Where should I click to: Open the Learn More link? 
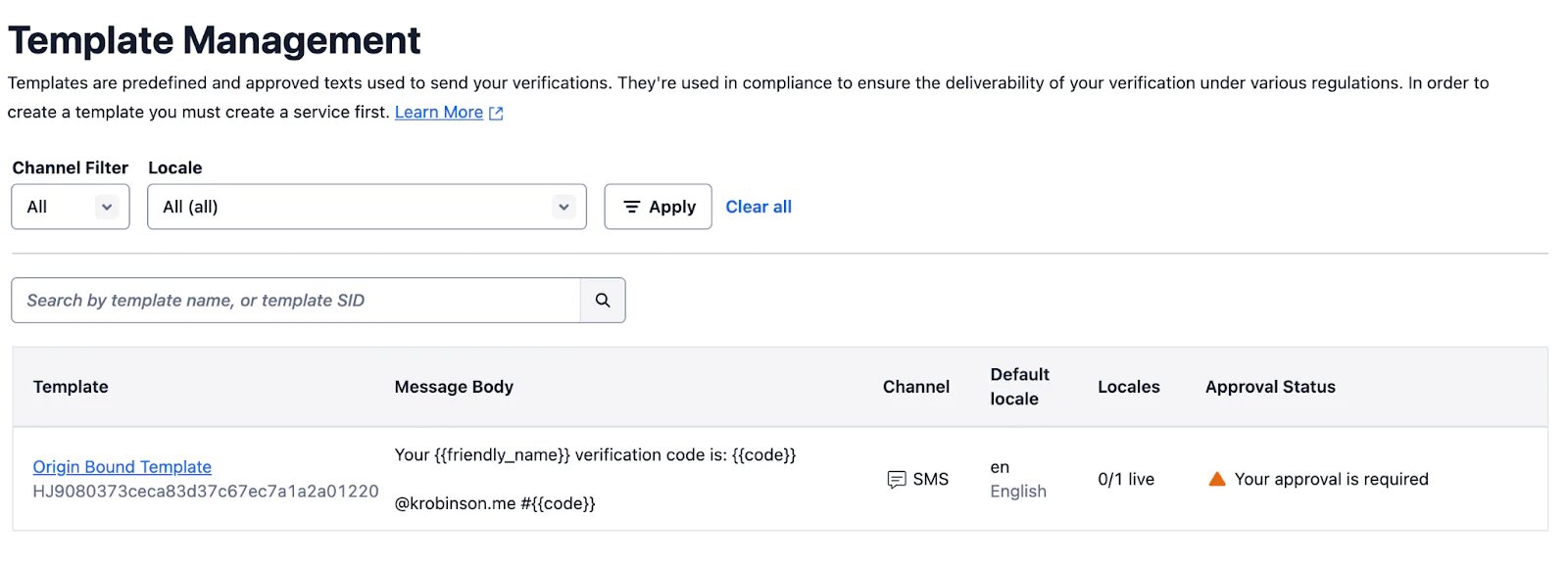(x=438, y=113)
